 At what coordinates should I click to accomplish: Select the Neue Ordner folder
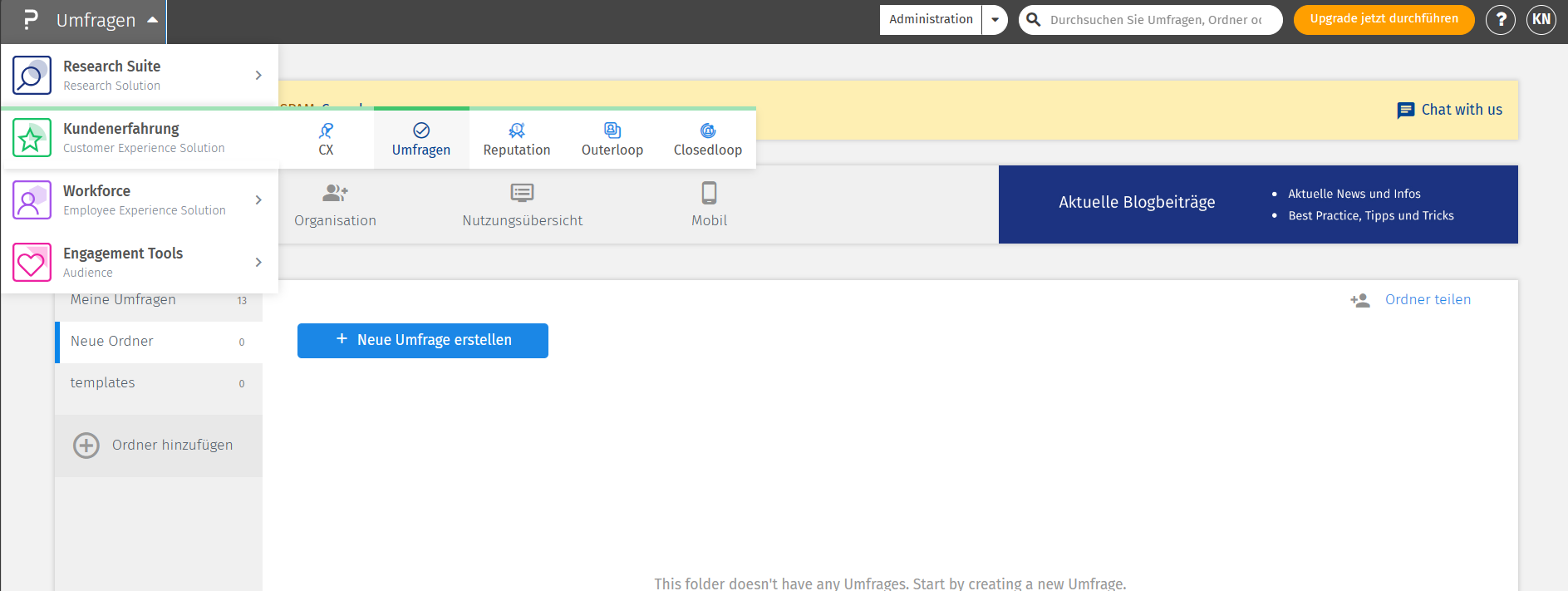coord(159,342)
